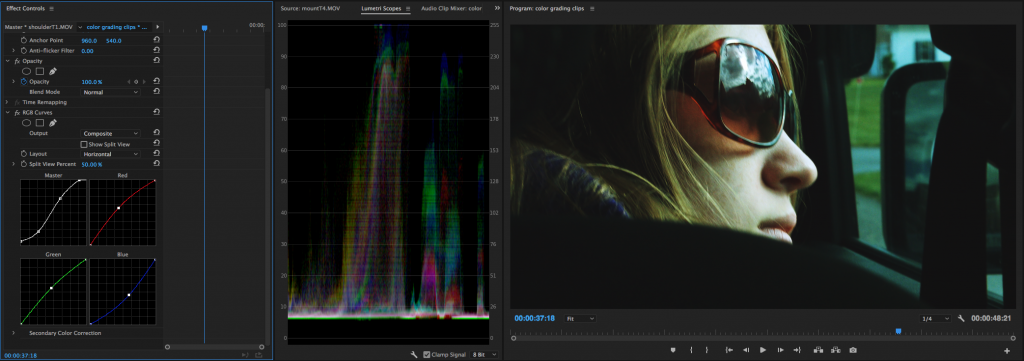Image resolution: width=1024 pixels, height=361 pixels.
Task: Open Program monitor wrench settings
Action: coord(961,318)
